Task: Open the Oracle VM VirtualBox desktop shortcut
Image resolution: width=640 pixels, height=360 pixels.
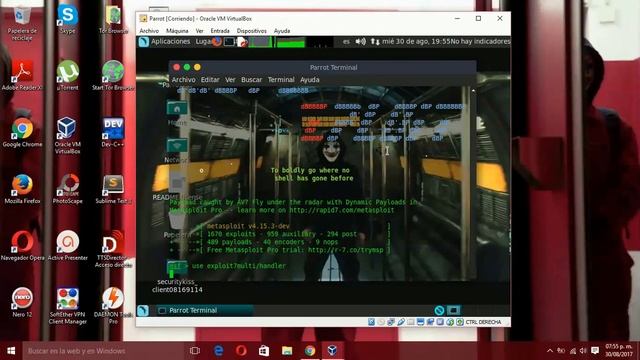Action: [x=67, y=136]
